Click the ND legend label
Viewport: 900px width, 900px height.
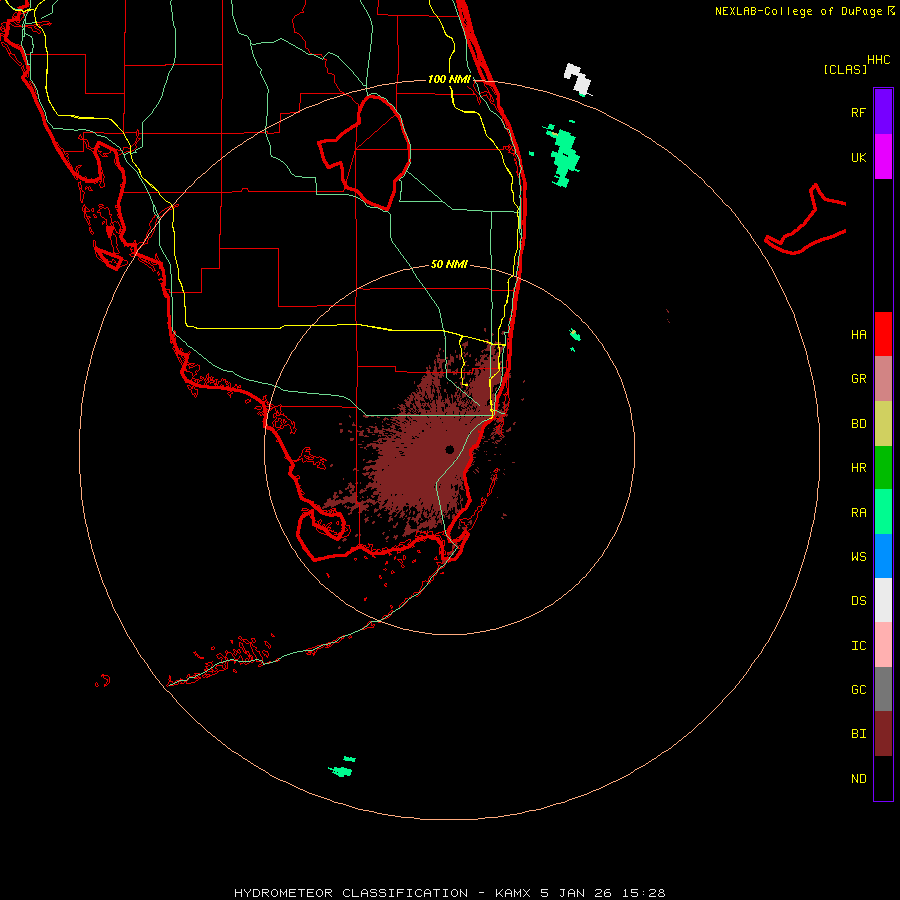(858, 779)
